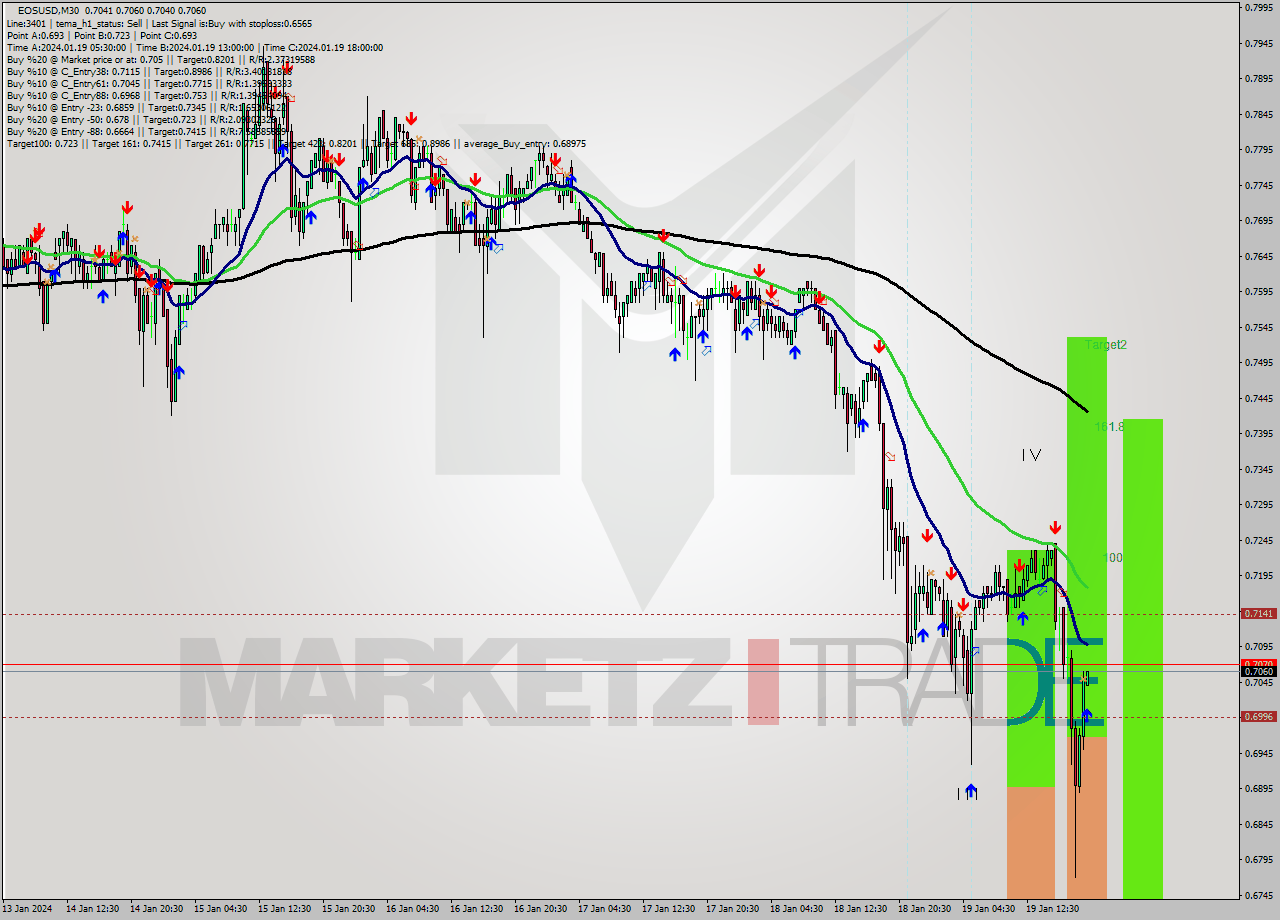Click the 0.6845 price axis label

pos(1257,824)
